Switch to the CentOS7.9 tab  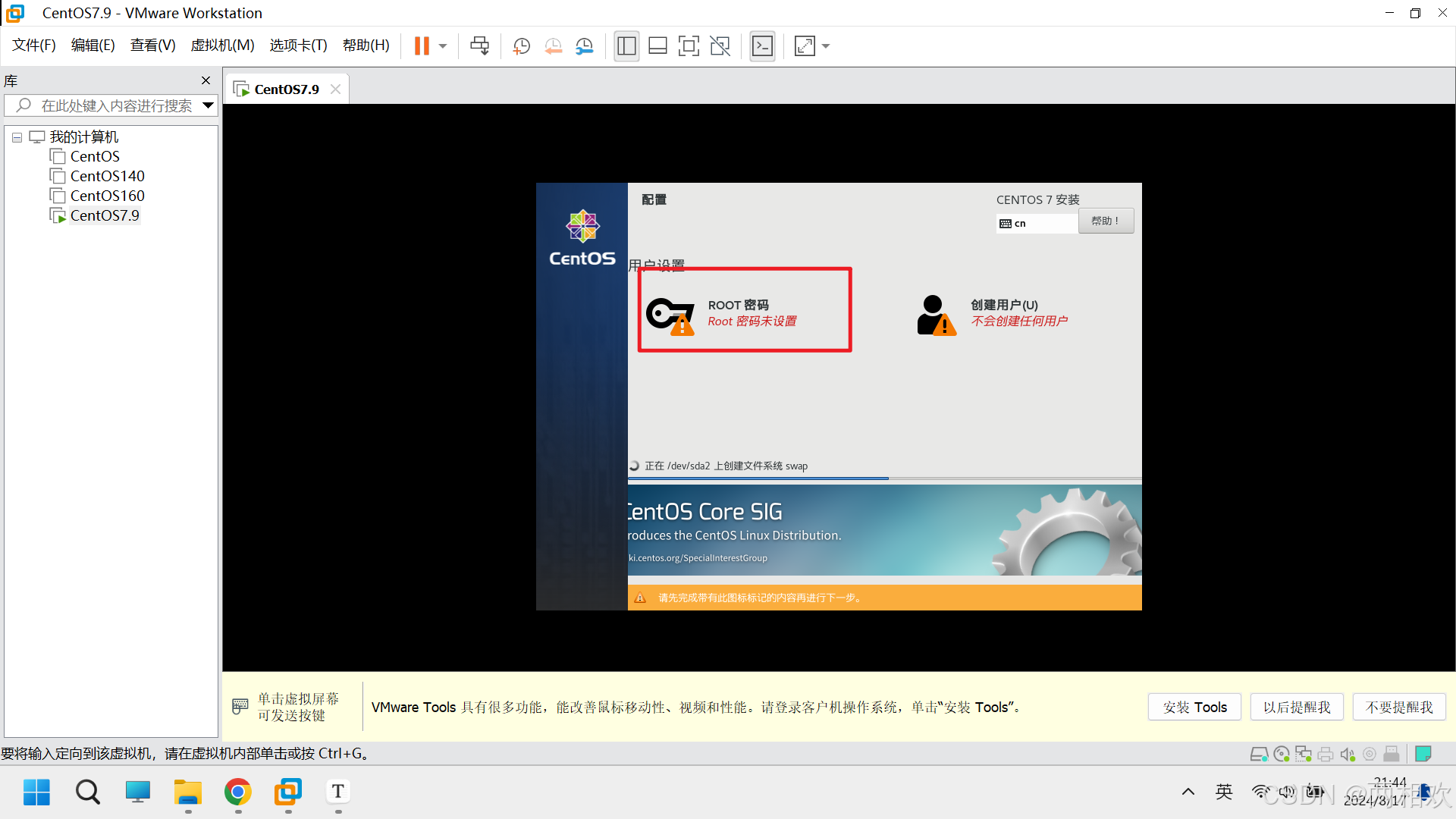click(x=286, y=89)
